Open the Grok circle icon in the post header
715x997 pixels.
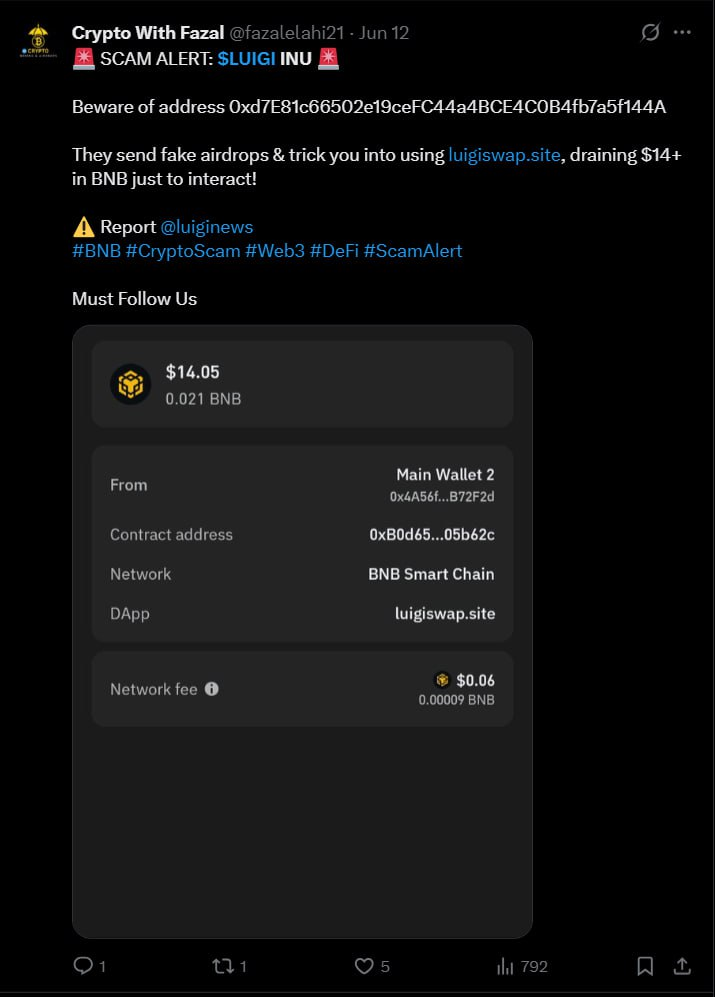[650, 33]
